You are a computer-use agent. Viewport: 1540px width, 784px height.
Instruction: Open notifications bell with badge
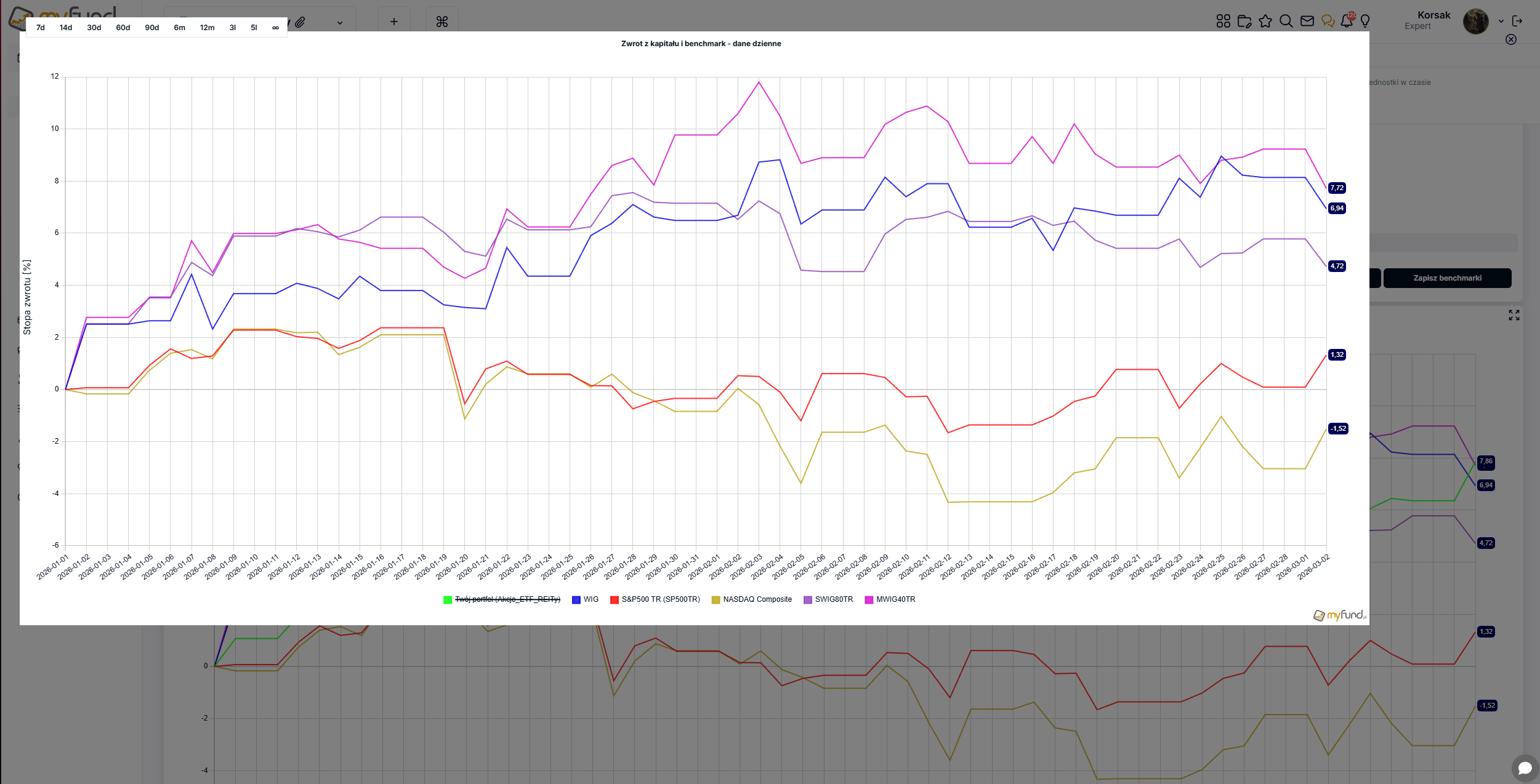click(1347, 22)
